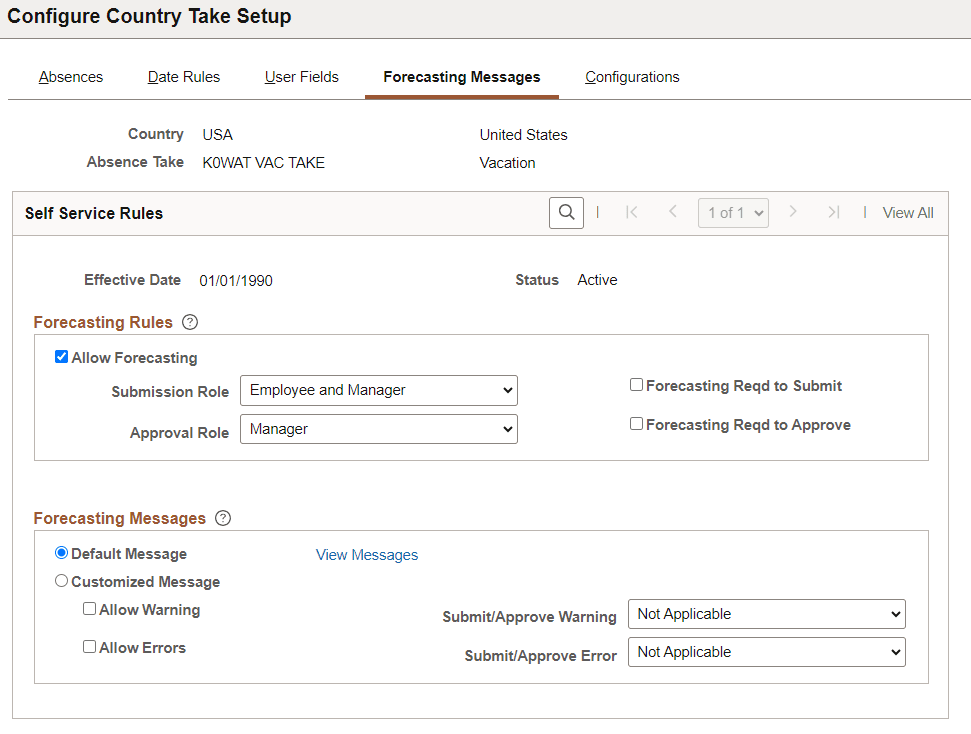The width and height of the screenshot is (971, 734).
Task: Open the Submission Role dropdown
Action: (378, 390)
